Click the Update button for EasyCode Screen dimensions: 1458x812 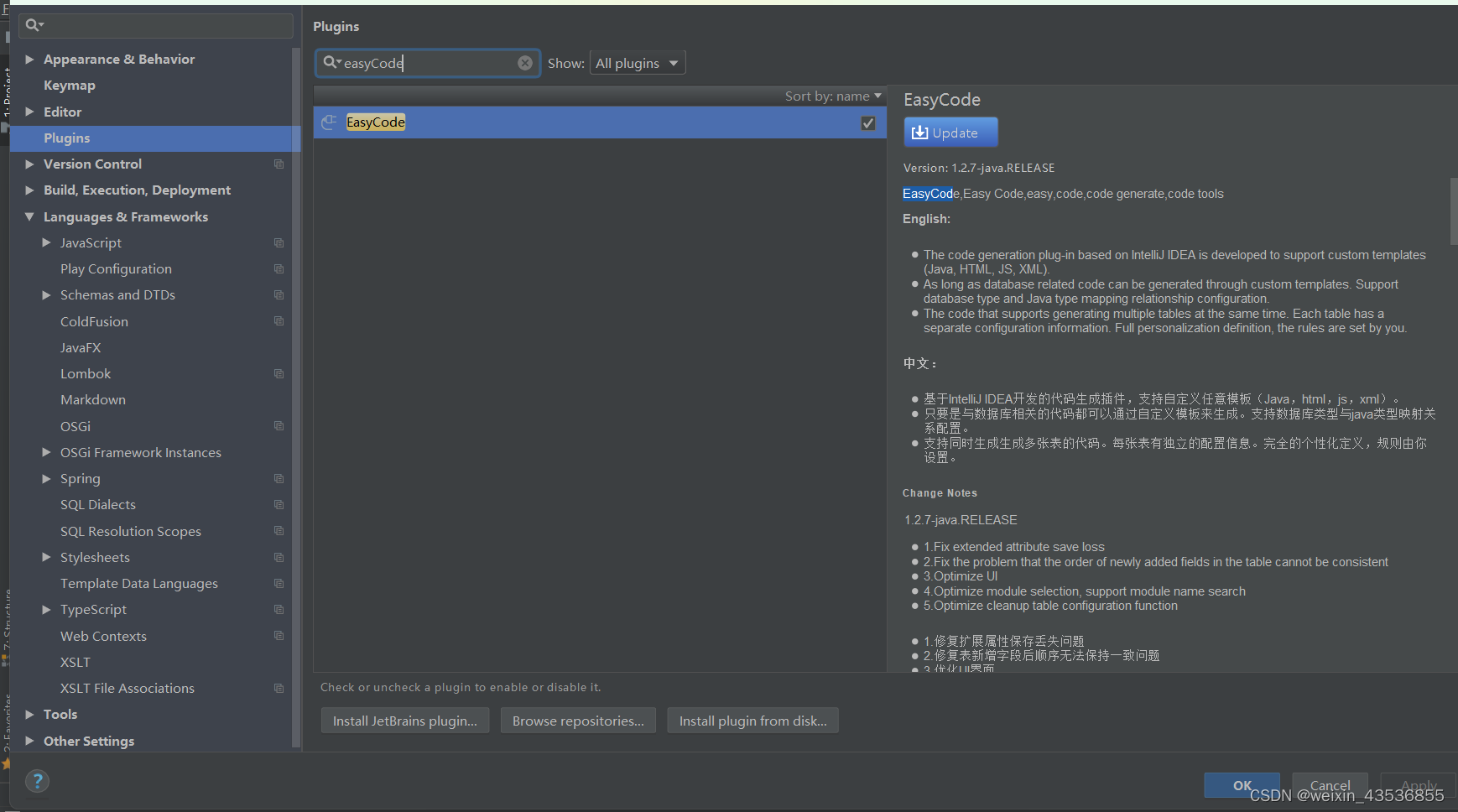tap(950, 132)
